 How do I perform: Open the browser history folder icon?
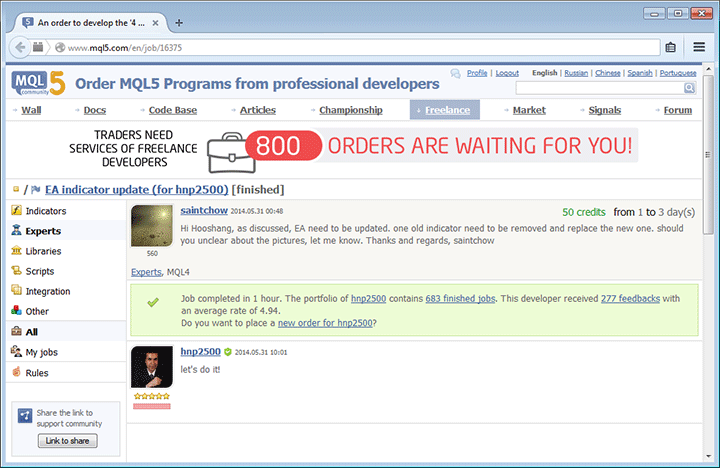point(38,47)
